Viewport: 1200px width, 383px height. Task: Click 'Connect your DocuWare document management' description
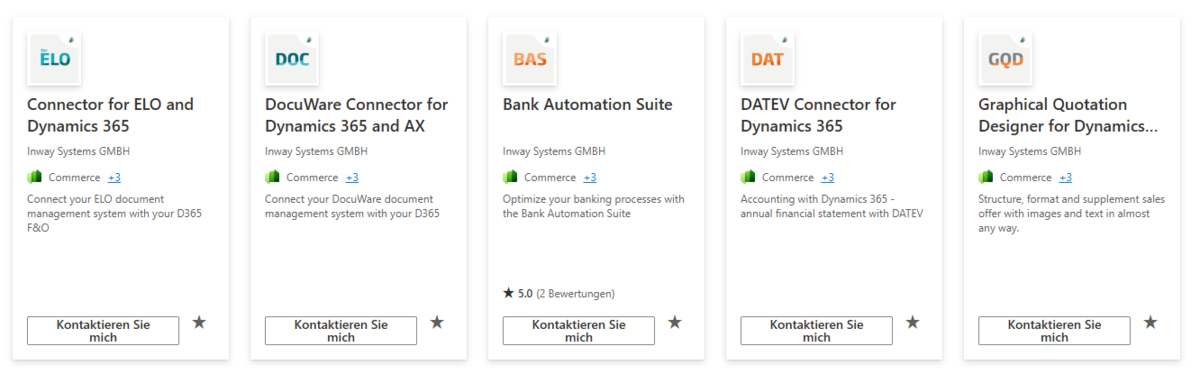pyautogui.click(x=352, y=207)
